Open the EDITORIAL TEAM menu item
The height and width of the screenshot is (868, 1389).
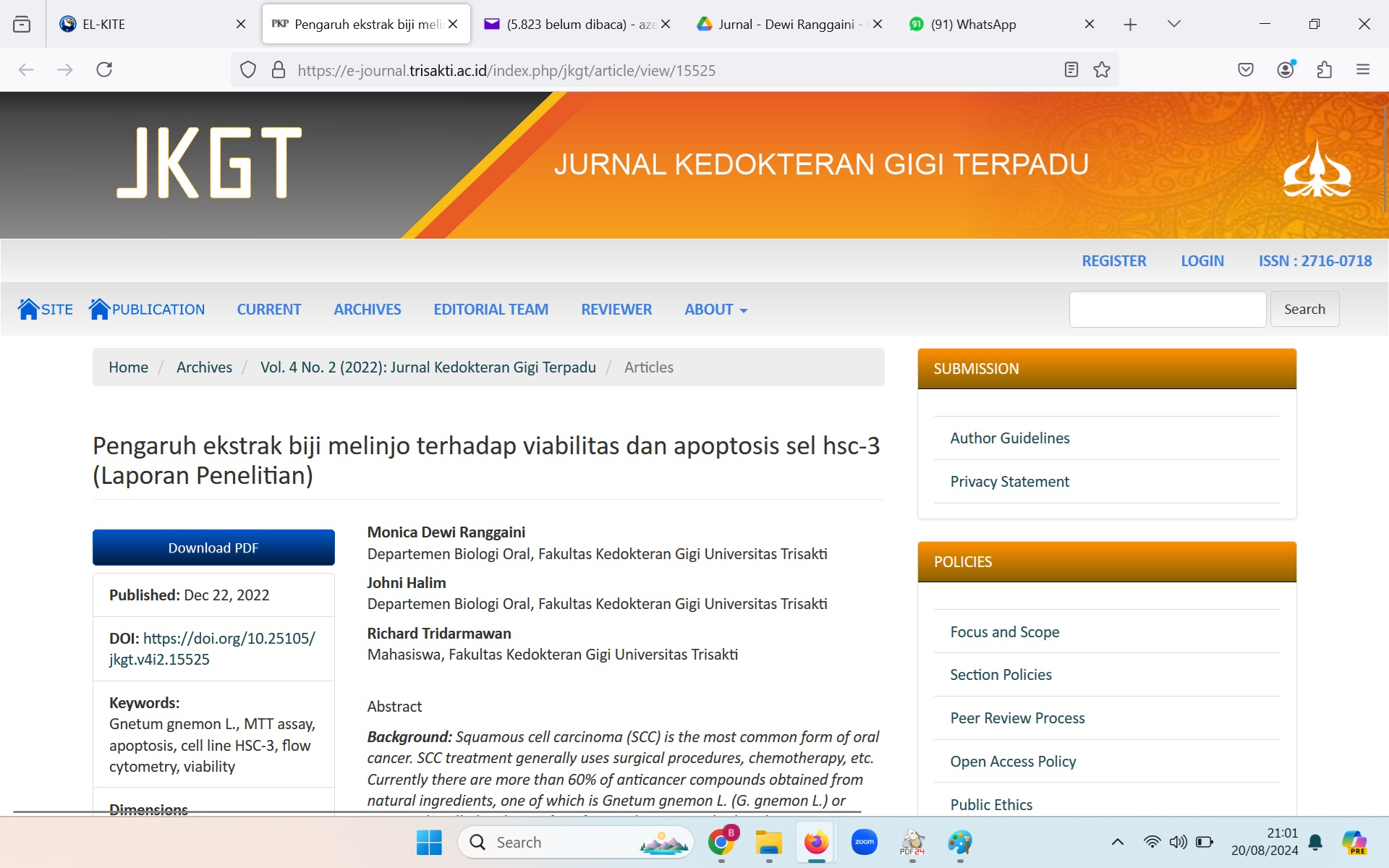491,310
